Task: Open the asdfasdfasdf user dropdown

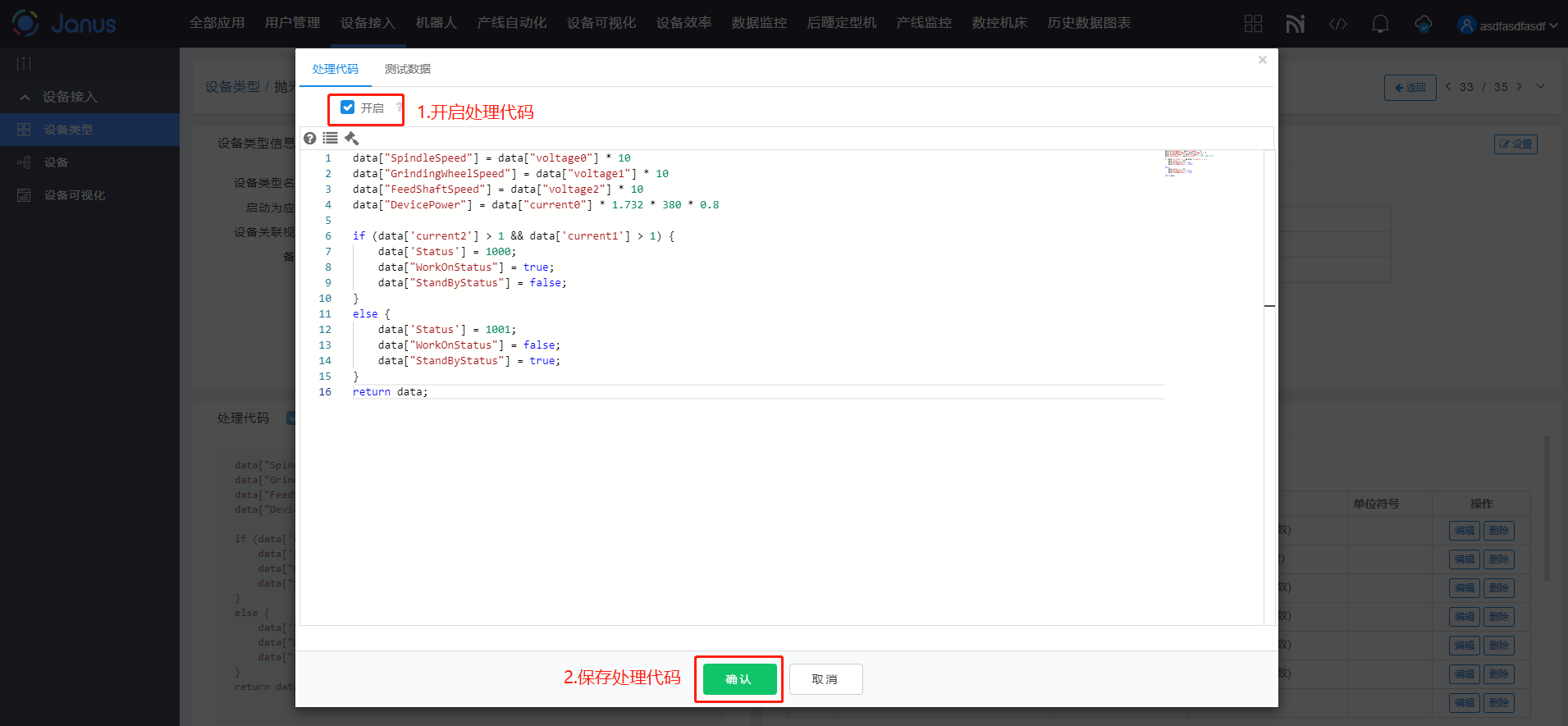Action: 1518,25
